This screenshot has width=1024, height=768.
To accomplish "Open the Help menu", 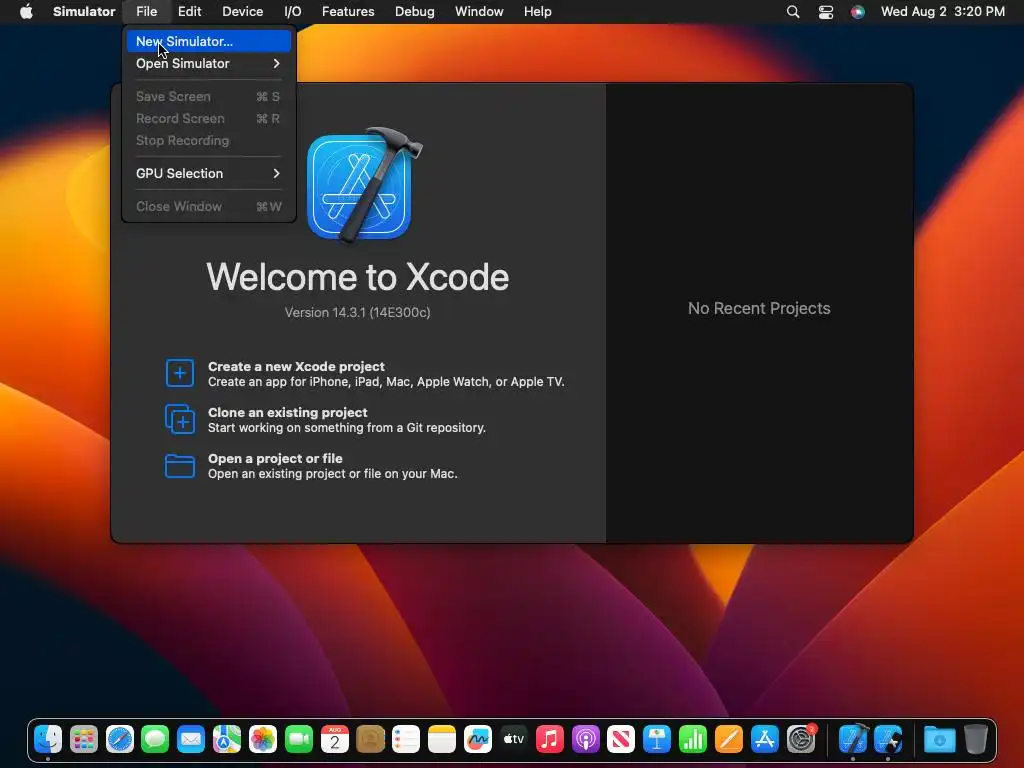I will (537, 12).
